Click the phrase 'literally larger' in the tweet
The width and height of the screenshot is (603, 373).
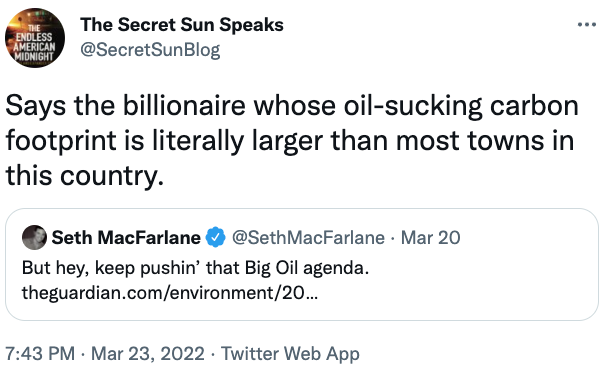click(237, 142)
